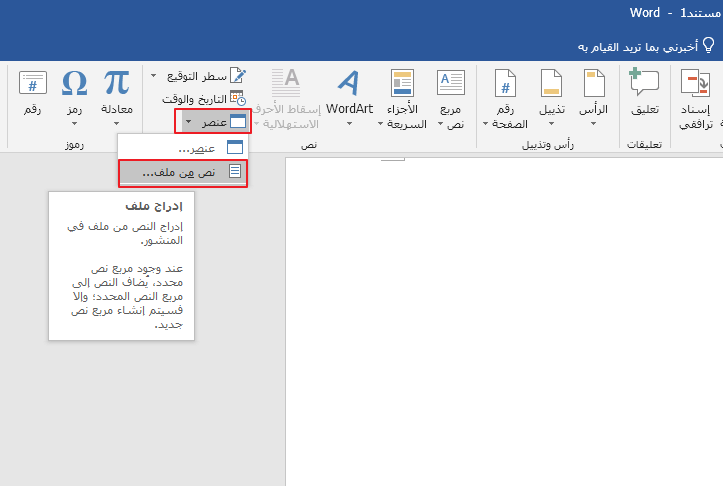723x486 pixels.
Task: Click the Drop Cap (إسقاط الأحرف الاستهلالية) icon
Action: coord(287,84)
